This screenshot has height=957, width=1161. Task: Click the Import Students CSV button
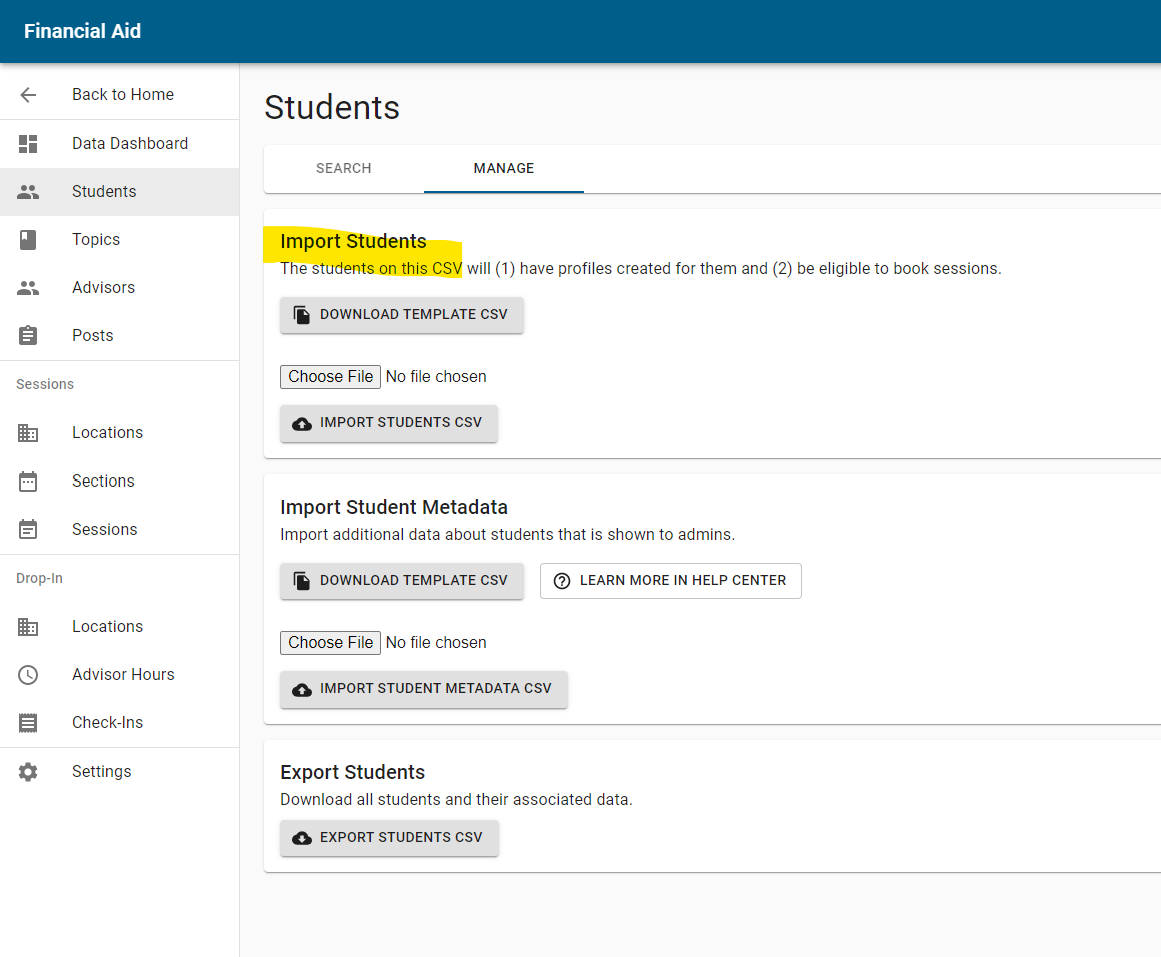tap(388, 423)
